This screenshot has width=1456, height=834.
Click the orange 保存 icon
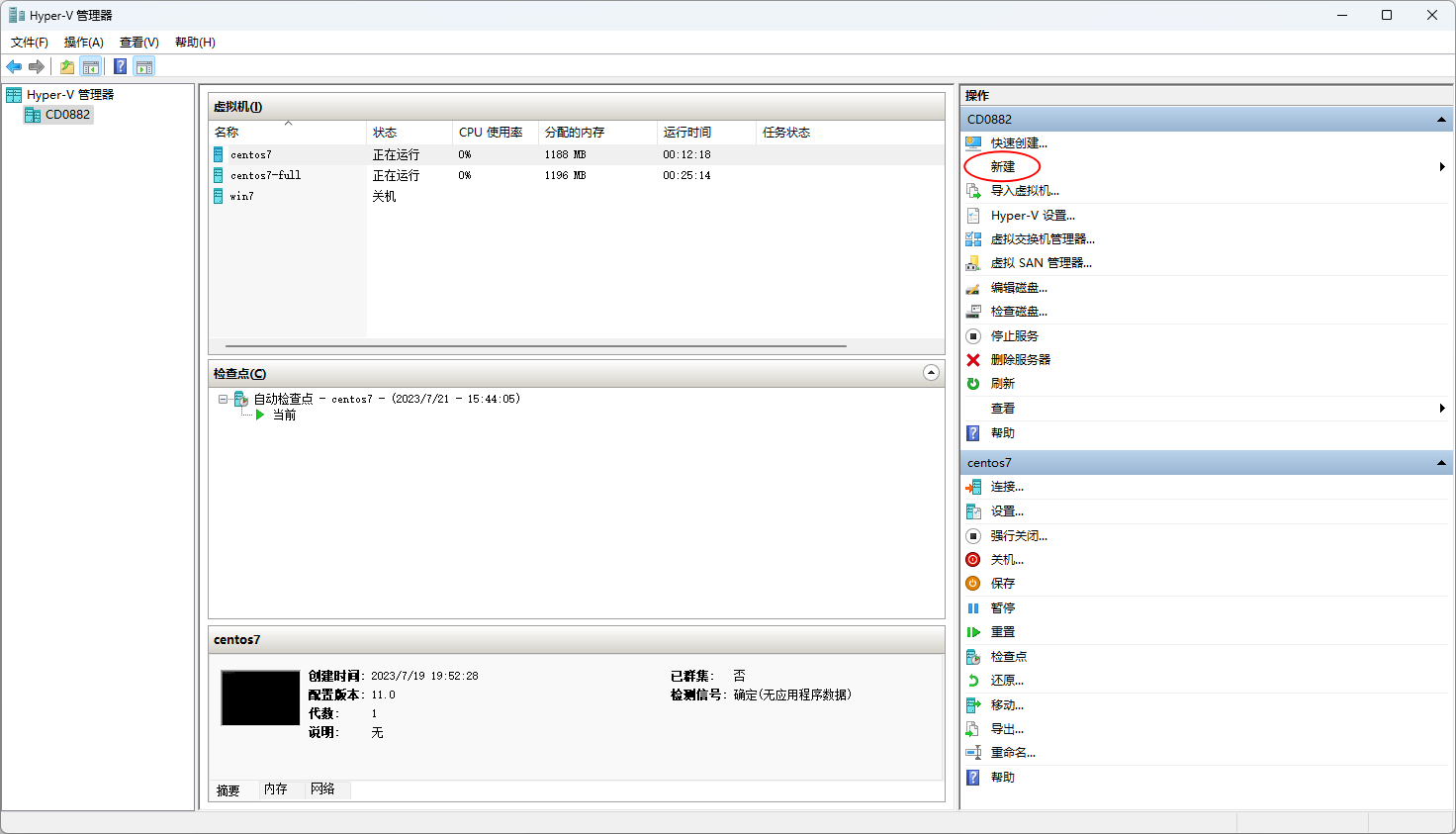click(x=973, y=583)
